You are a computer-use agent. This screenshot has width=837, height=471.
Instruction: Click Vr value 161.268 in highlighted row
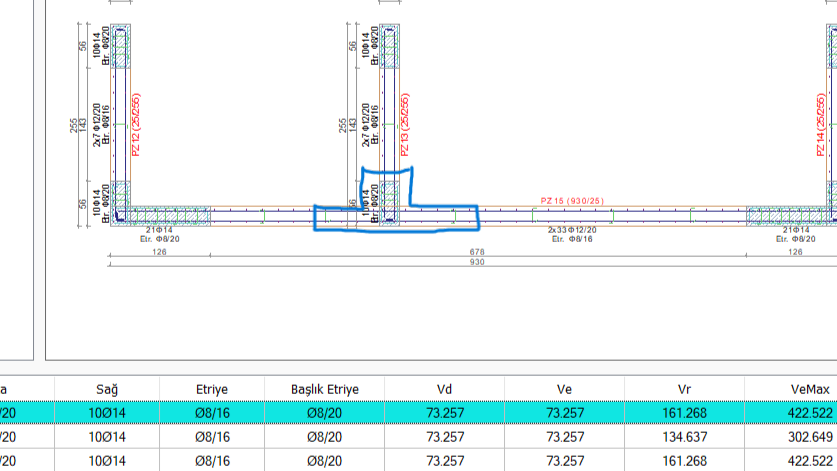685,413
